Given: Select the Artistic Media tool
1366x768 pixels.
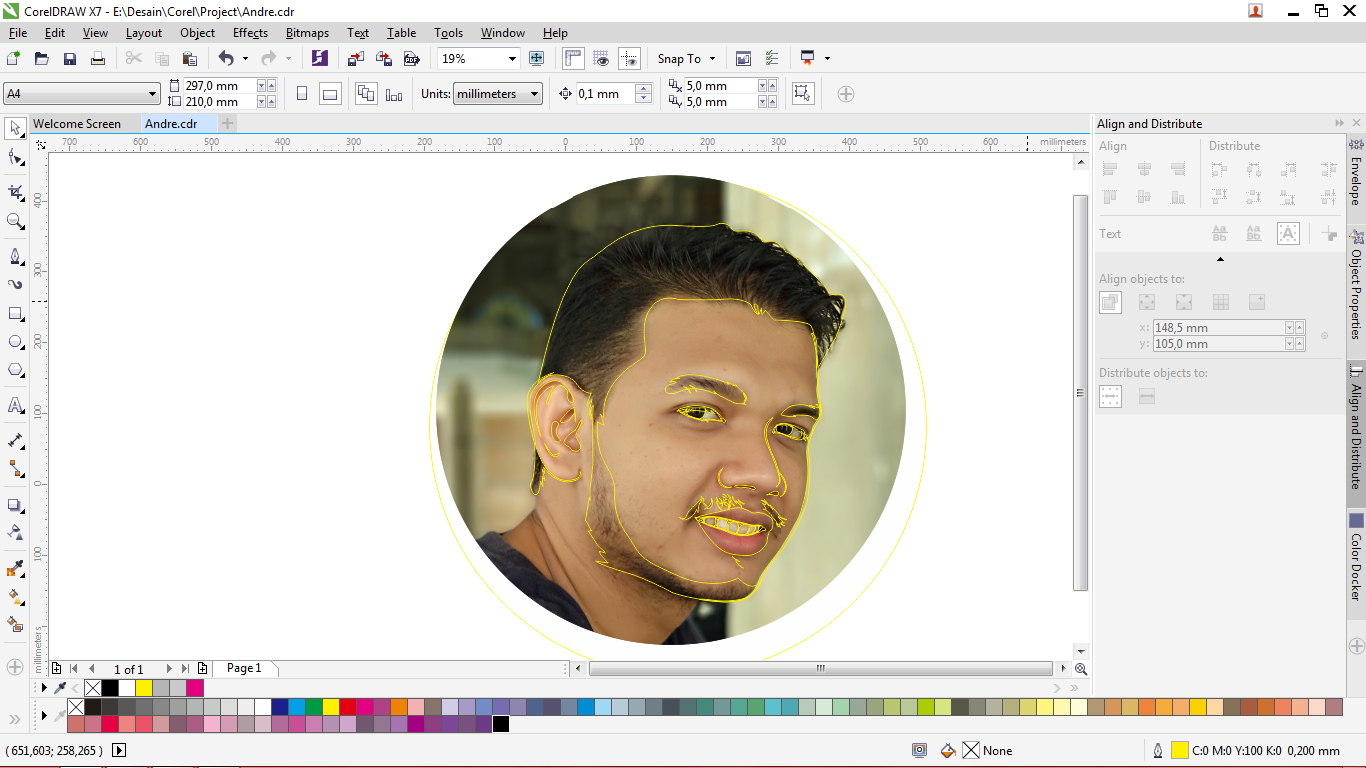Looking at the screenshot, I should [x=15, y=284].
